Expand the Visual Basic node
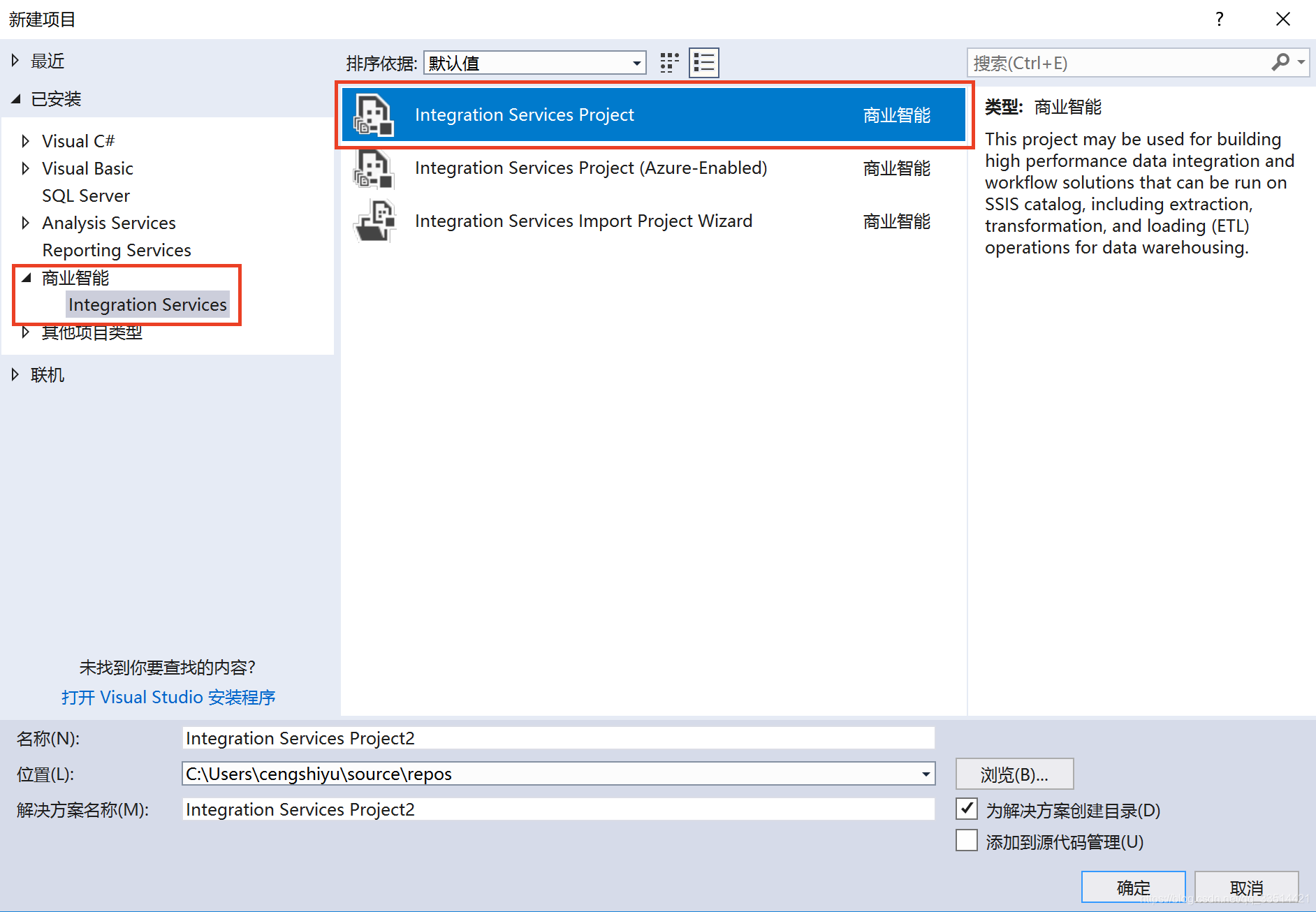This screenshot has height=912, width=1316. [26, 168]
